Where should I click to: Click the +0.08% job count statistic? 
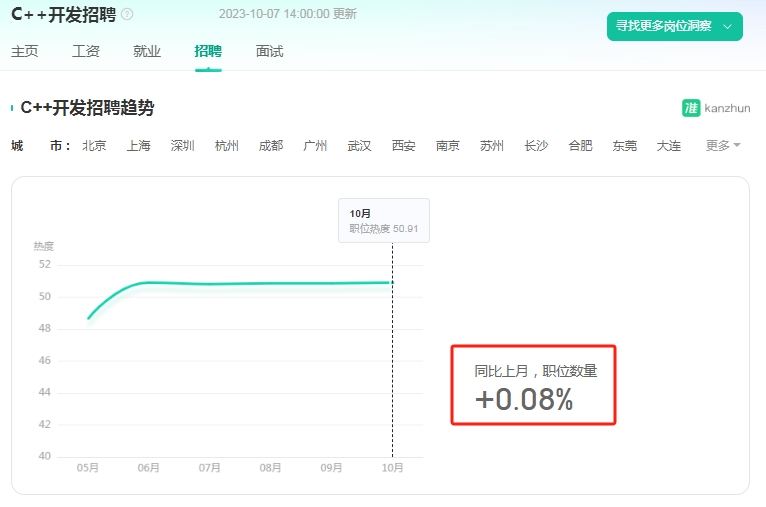(x=524, y=399)
